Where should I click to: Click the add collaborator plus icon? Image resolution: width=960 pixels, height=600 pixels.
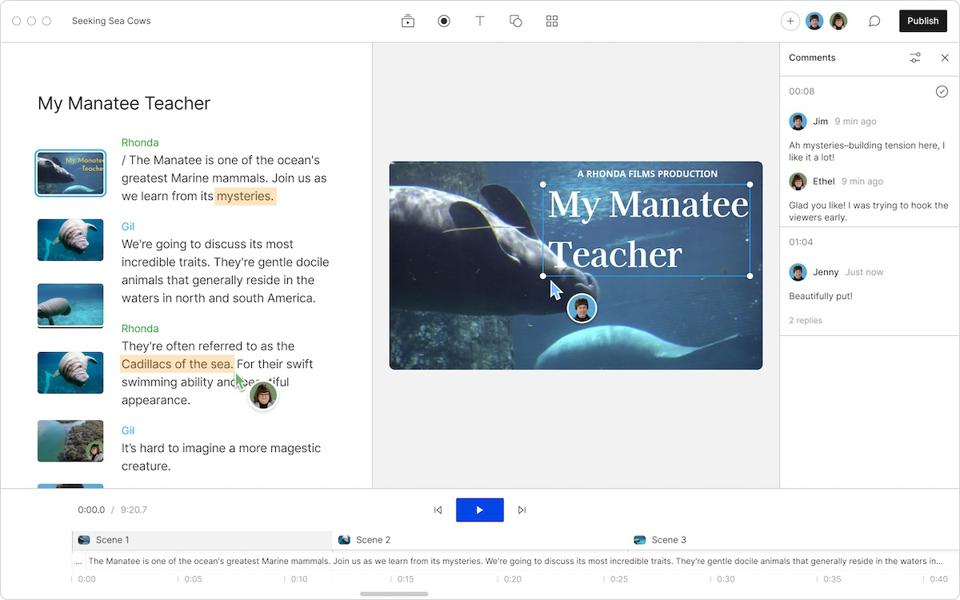coord(790,20)
